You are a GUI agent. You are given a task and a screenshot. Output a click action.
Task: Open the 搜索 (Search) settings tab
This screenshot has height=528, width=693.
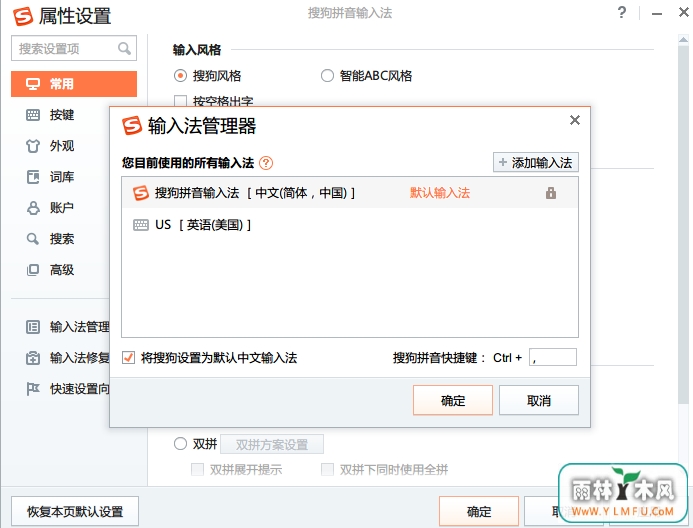[x=61, y=239]
